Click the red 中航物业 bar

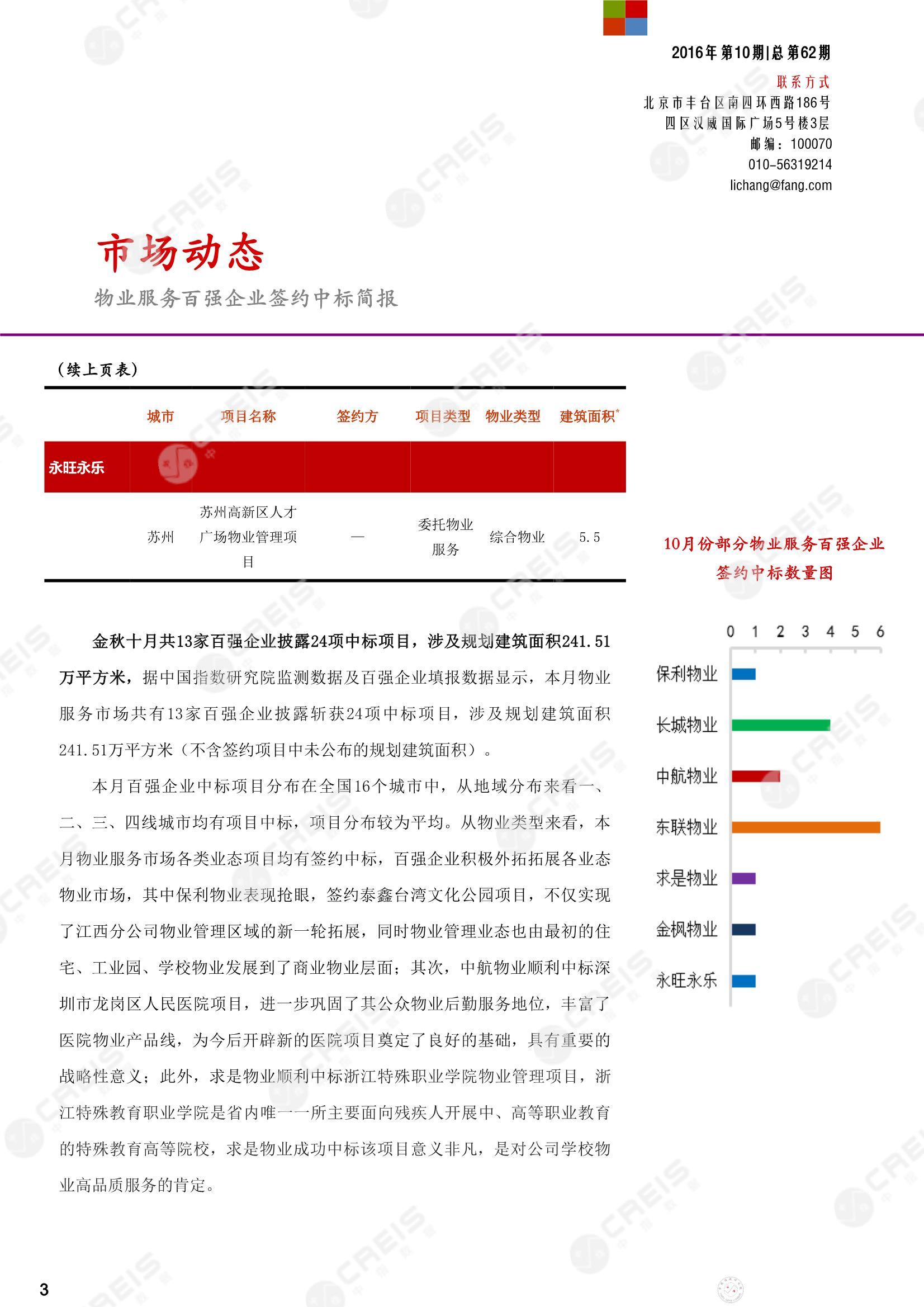coord(756,776)
